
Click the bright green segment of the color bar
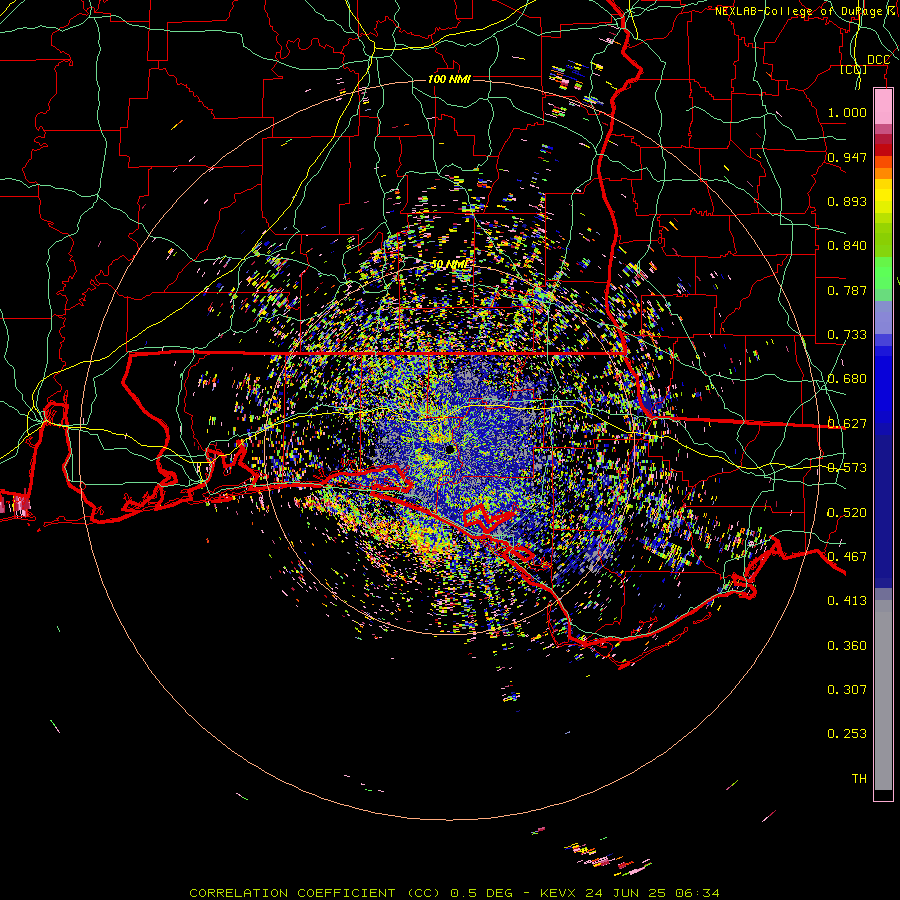point(883,273)
